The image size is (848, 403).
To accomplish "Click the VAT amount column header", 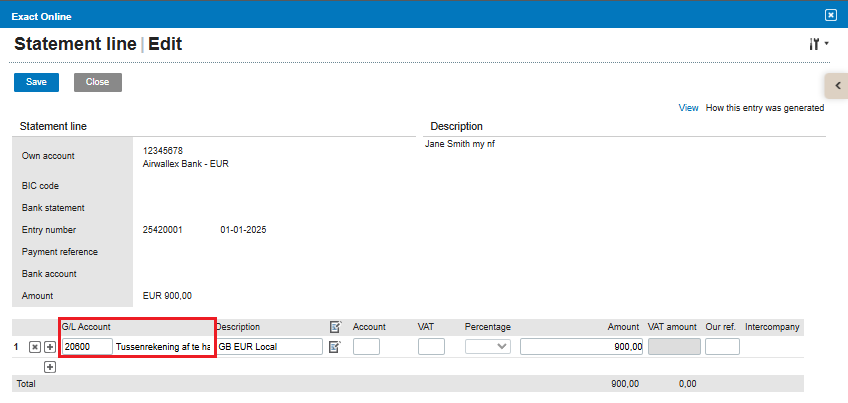I will click(x=674, y=327).
